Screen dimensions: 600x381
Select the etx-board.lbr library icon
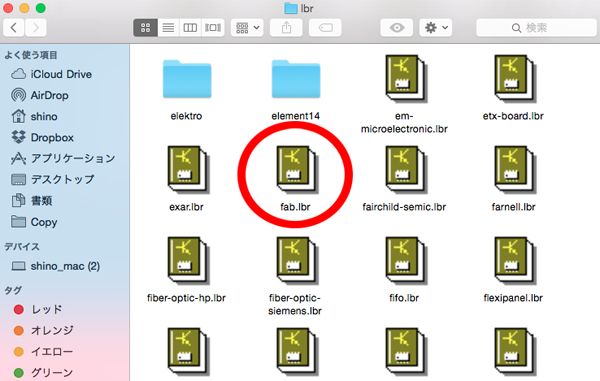[515, 79]
